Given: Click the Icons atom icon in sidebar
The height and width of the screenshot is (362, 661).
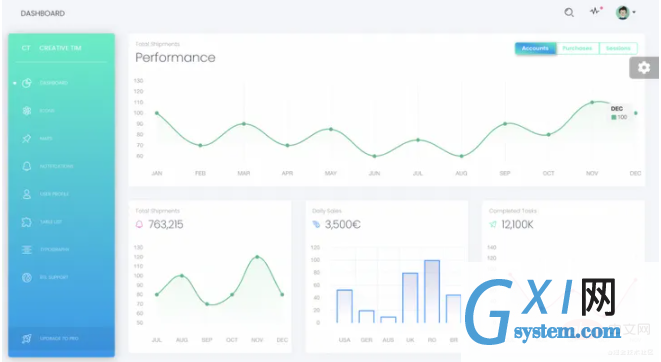Looking at the screenshot, I should tap(27, 110).
